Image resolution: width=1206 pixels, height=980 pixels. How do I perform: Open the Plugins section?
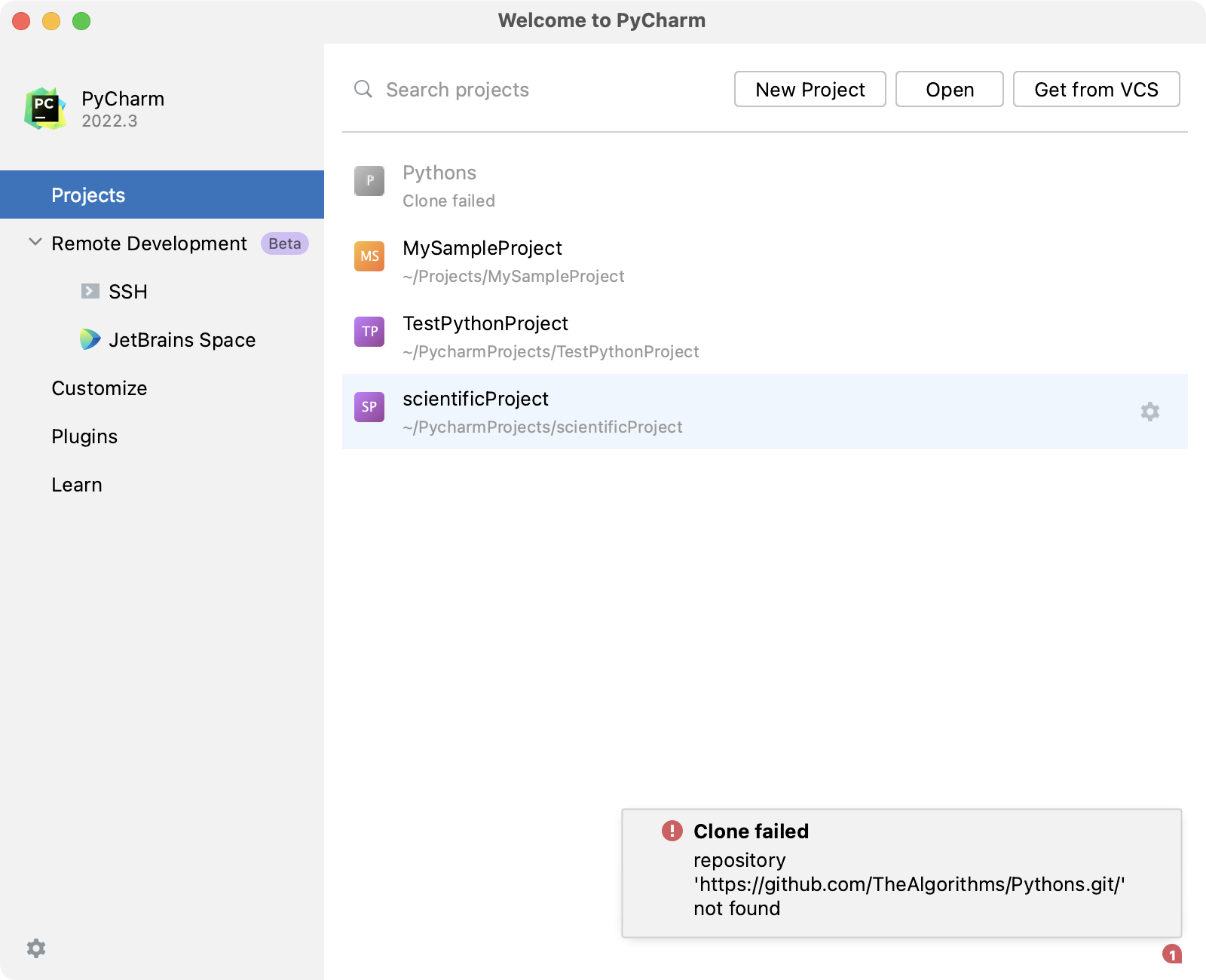[84, 436]
